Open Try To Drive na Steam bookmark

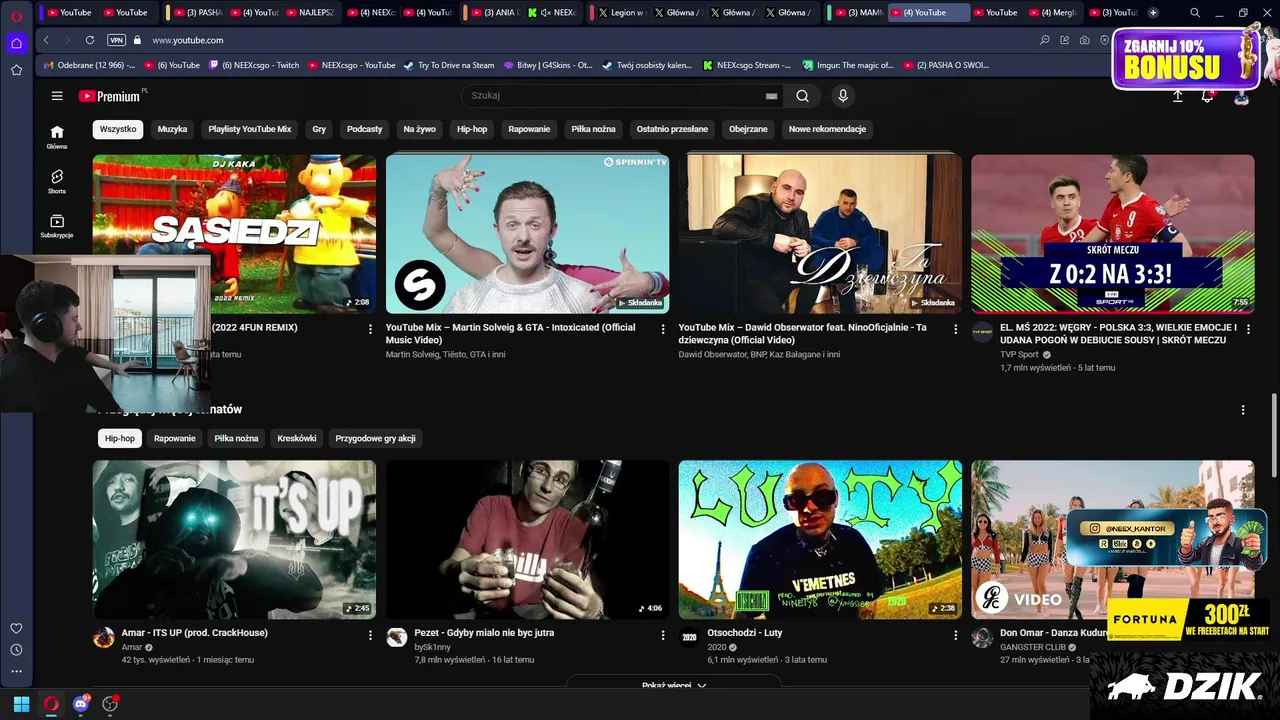pyautogui.click(x=449, y=65)
